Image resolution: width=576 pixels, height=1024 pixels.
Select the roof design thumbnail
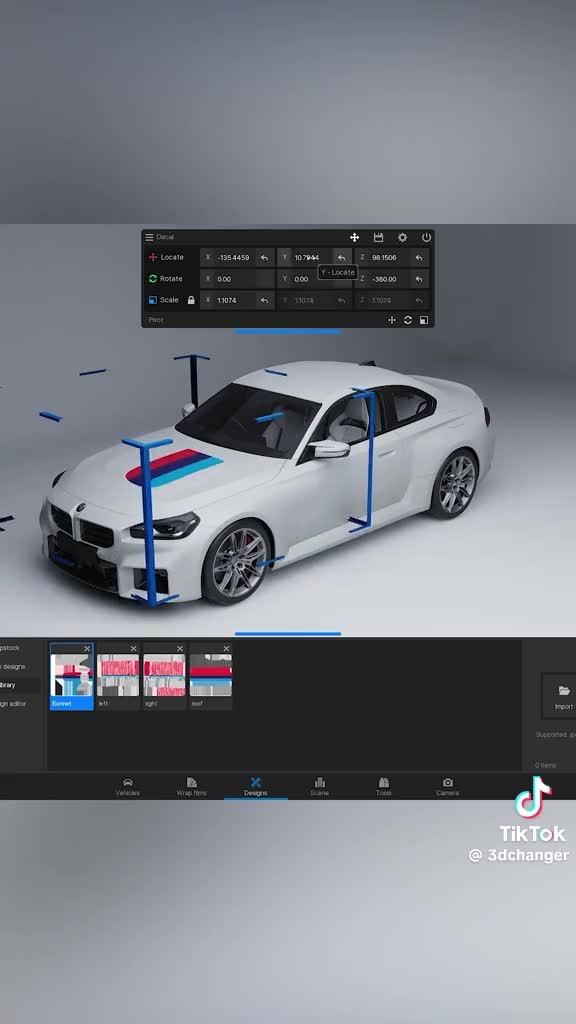pos(211,677)
